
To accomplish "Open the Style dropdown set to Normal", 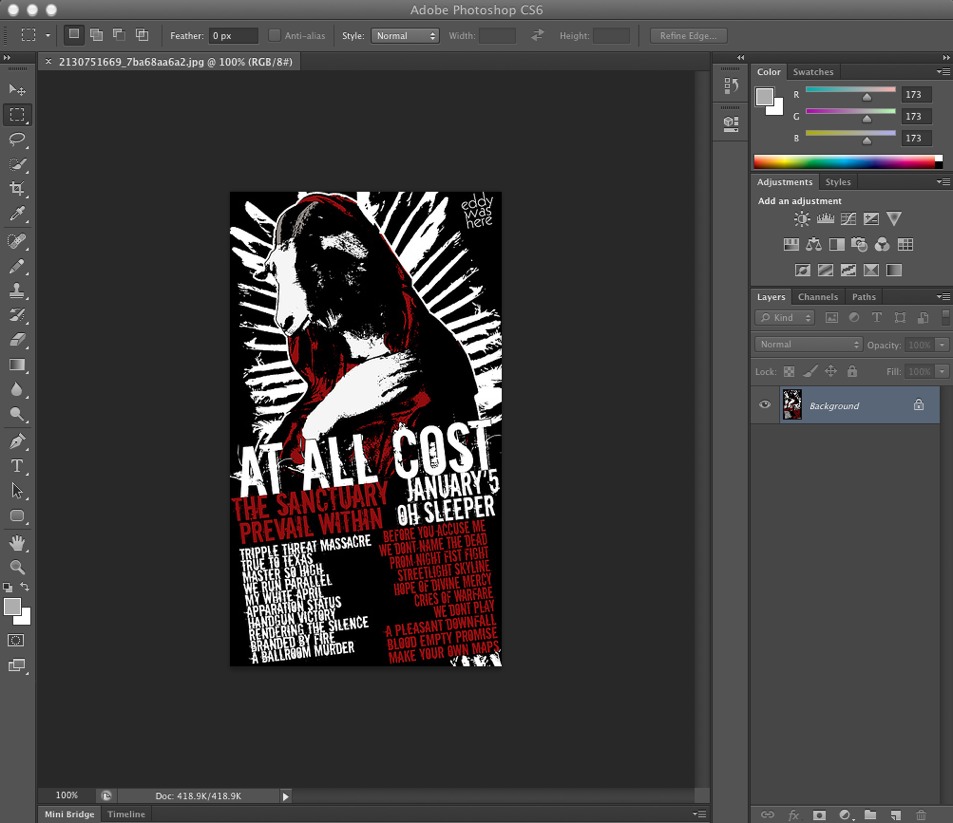I will [405, 36].
